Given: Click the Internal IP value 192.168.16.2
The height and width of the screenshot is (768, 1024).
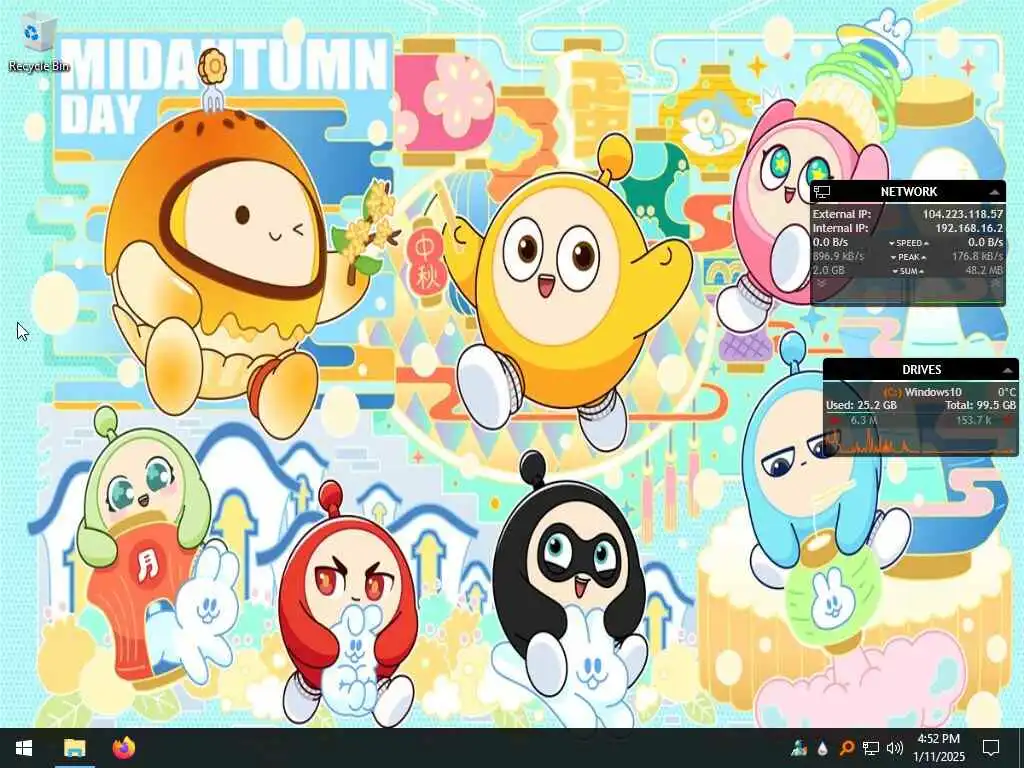Looking at the screenshot, I should point(969,228).
